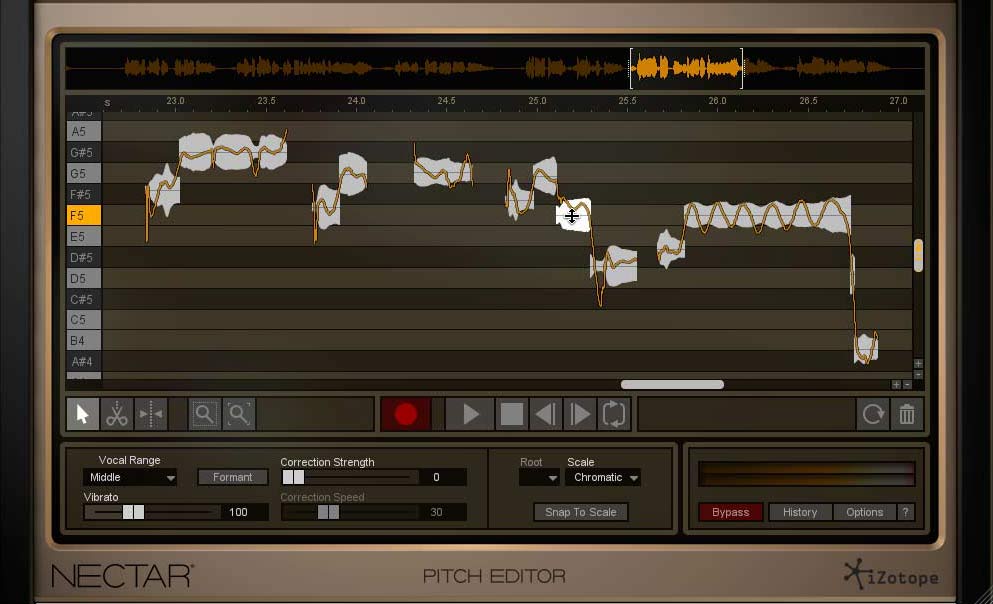Click the G5 piano key
993x604 pixels.
84,173
